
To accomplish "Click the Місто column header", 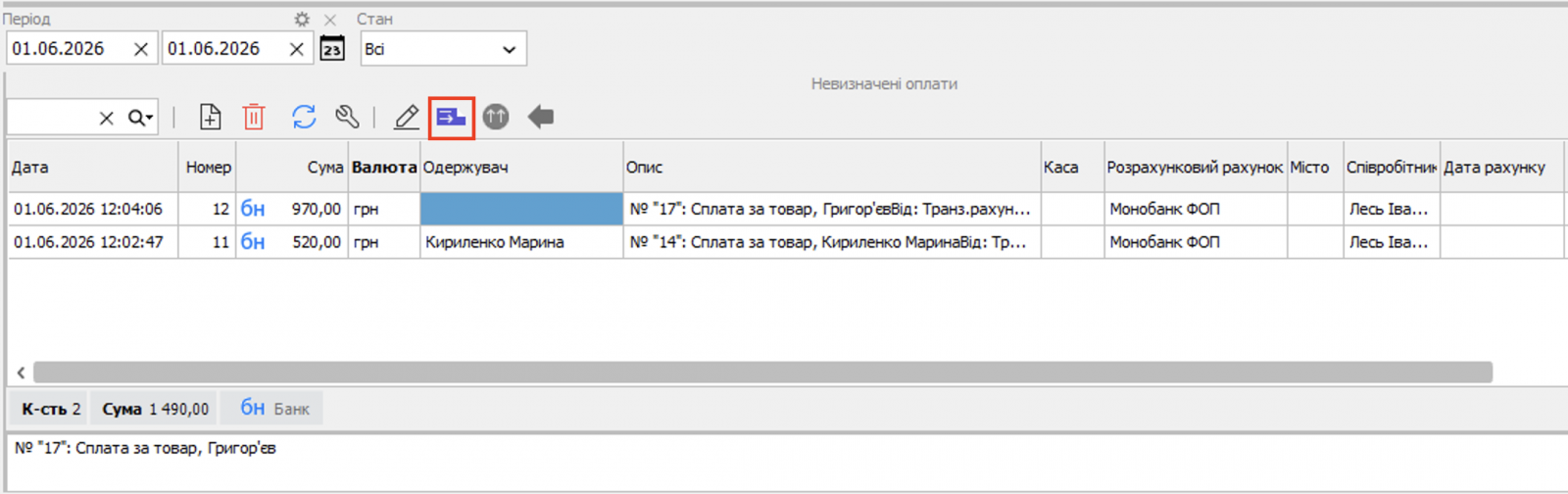I will pos(1315,168).
